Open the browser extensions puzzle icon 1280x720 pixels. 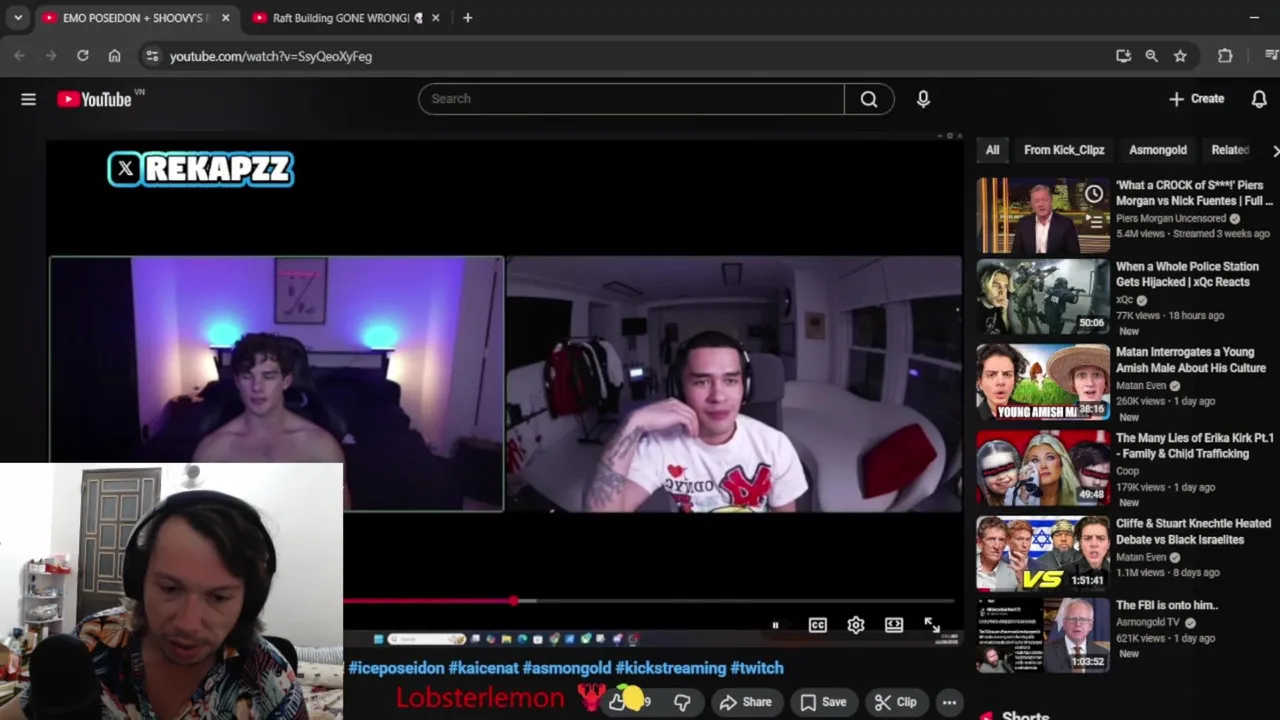pyautogui.click(x=1225, y=56)
